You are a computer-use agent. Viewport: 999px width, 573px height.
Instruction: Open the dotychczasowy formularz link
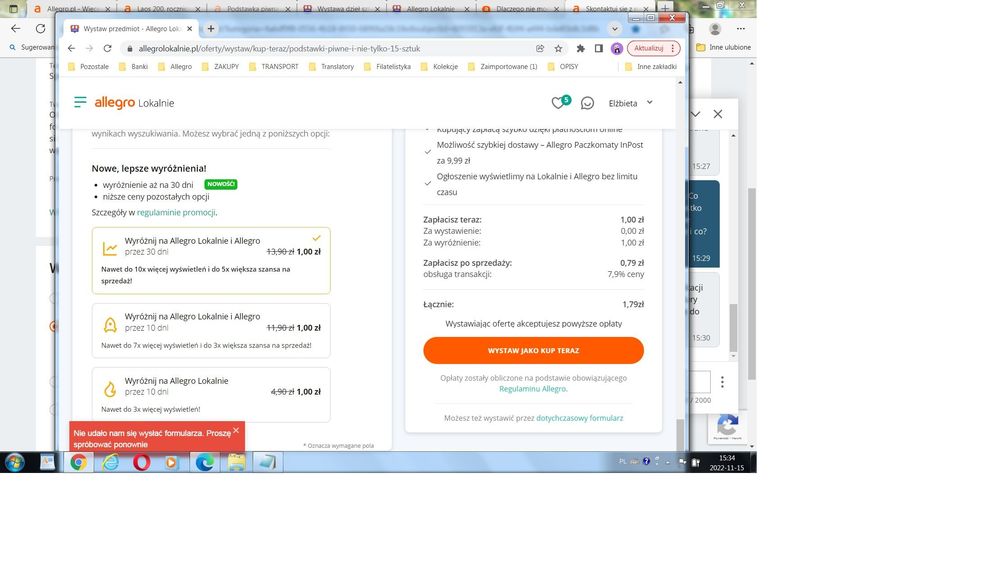coord(580,418)
